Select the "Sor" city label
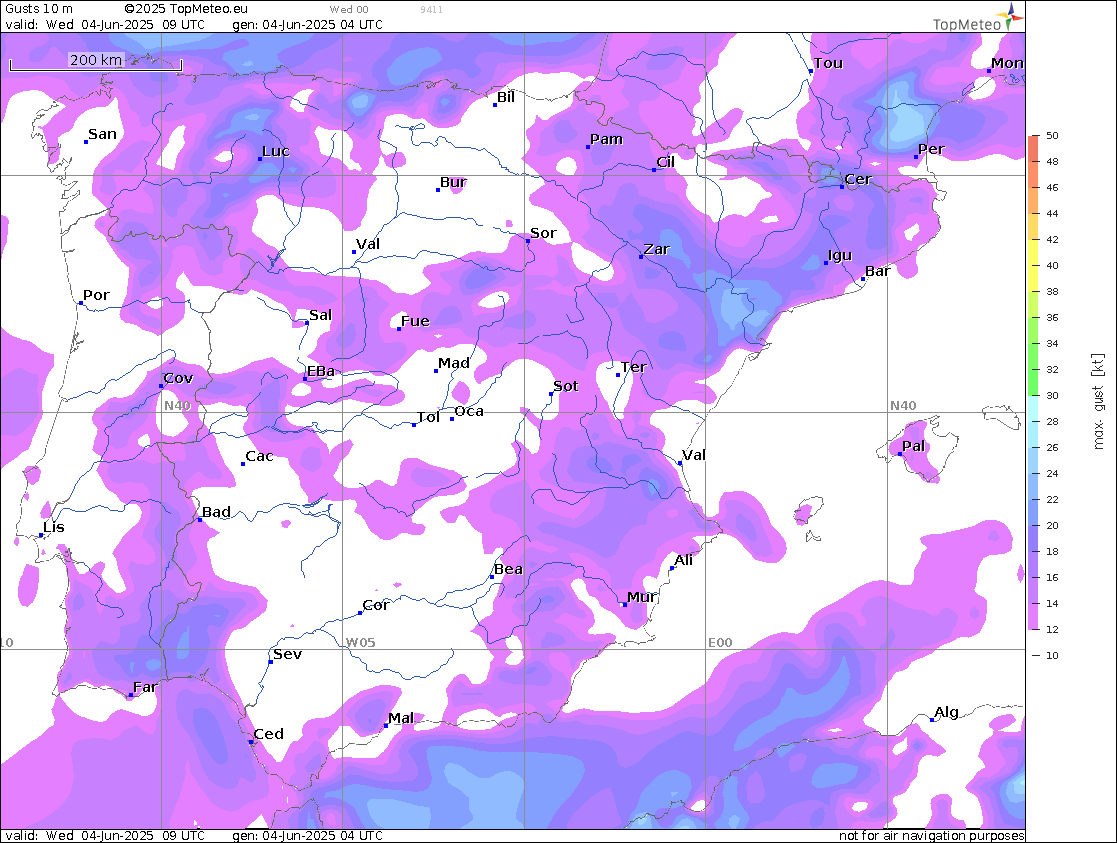This screenshot has width=1117, height=843. [543, 233]
